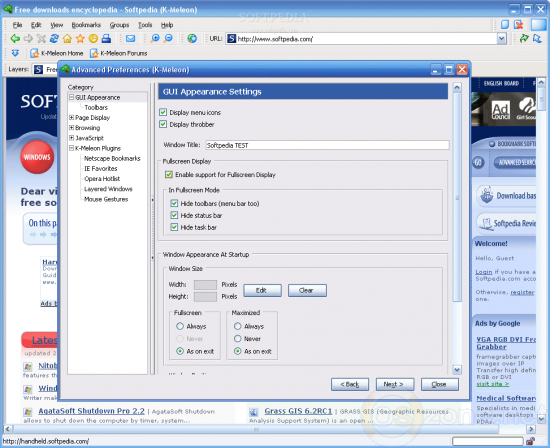The image size is (550, 448).
Task: Expand the Browsing tree node
Action: [x=72, y=128]
